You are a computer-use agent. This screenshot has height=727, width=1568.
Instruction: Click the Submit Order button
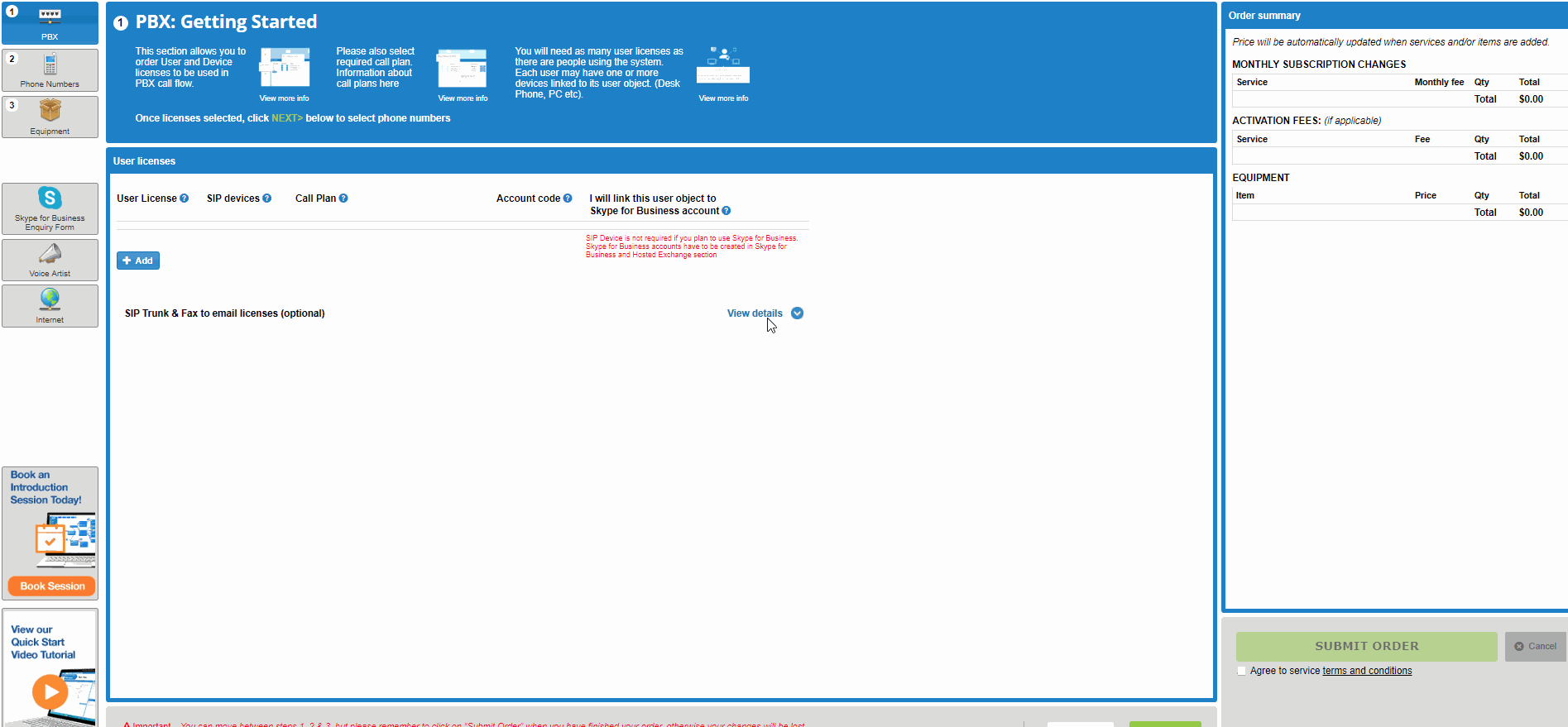point(1366,646)
